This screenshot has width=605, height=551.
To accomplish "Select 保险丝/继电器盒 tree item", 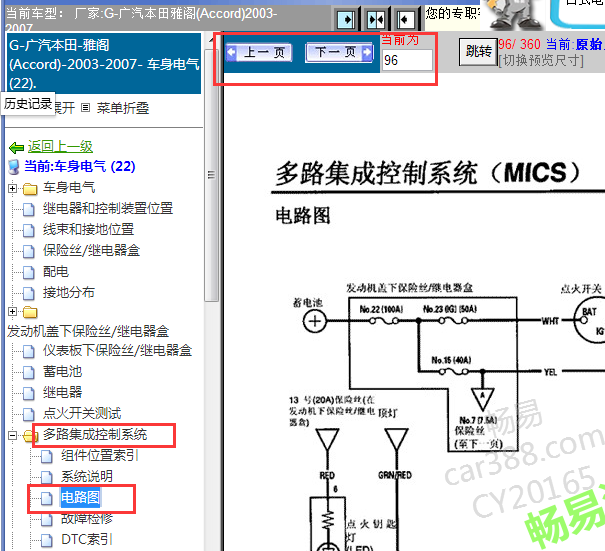I will pos(91,250).
